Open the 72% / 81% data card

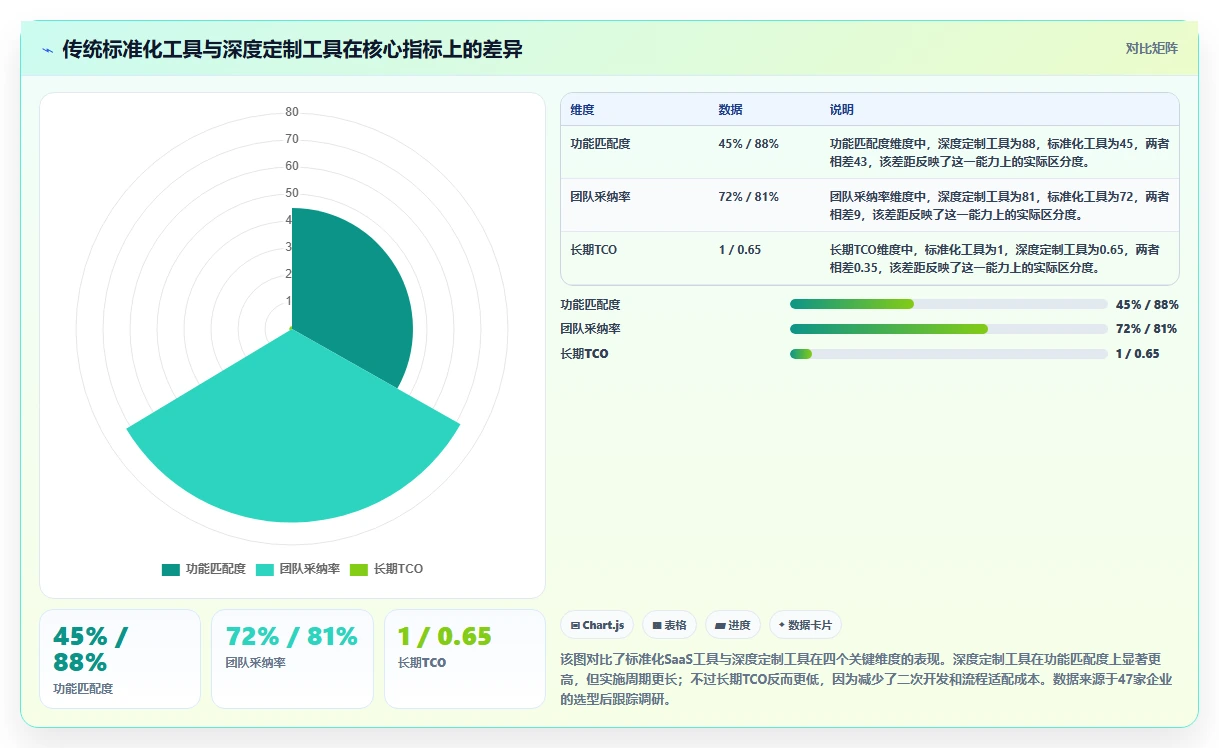292,659
